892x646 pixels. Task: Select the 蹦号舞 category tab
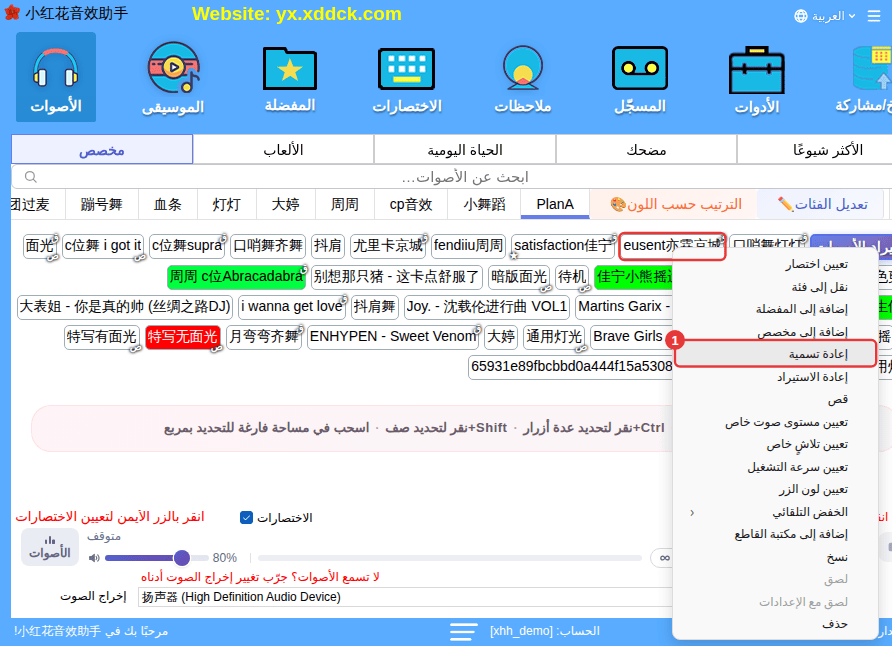coord(102,204)
